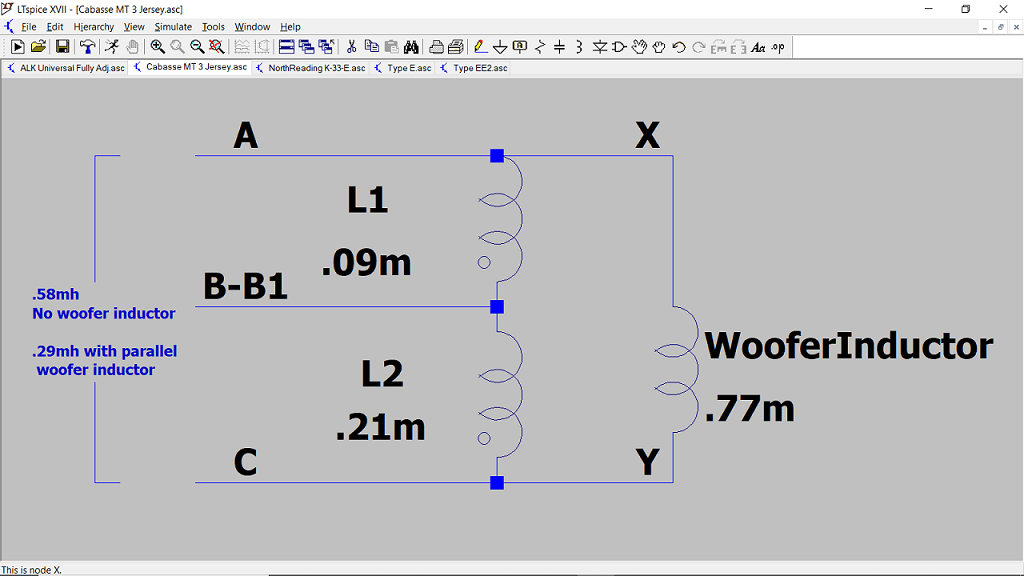Click the node label B-B1
Screen dimensions: 1024x576
coord(246,286)
